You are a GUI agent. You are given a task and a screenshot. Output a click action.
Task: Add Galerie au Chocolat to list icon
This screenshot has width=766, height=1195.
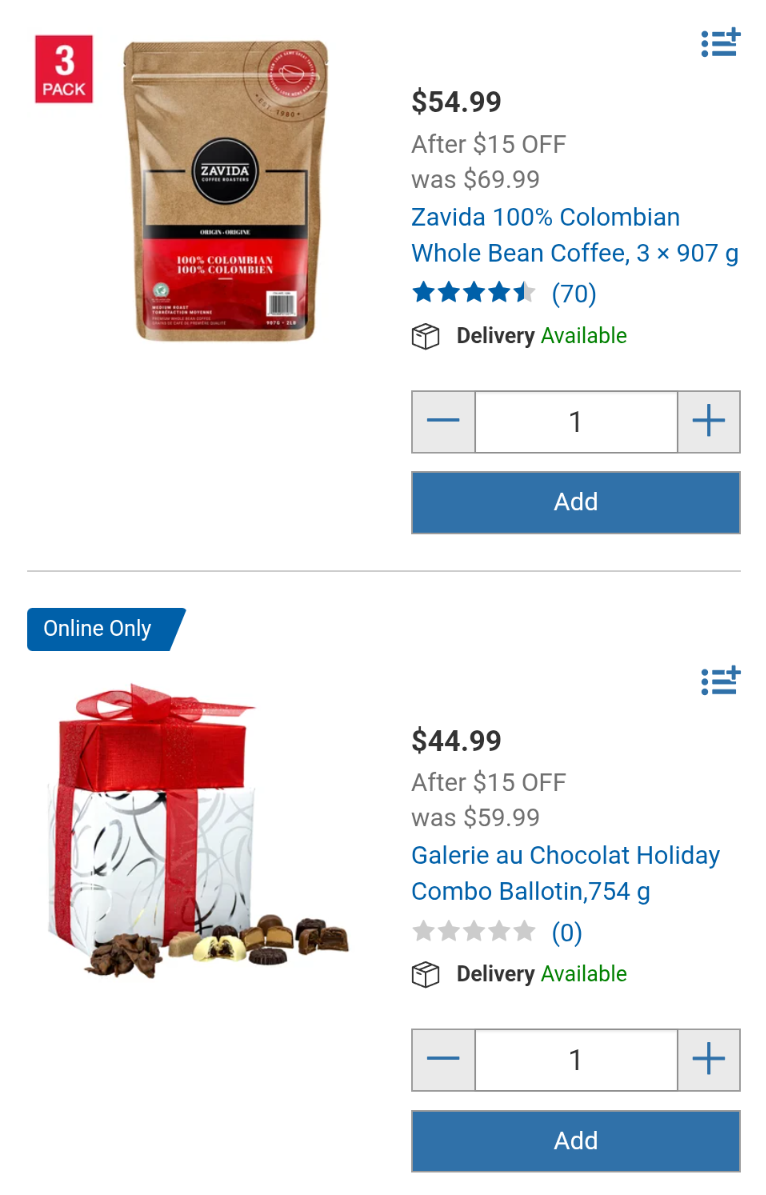point(720,680)
